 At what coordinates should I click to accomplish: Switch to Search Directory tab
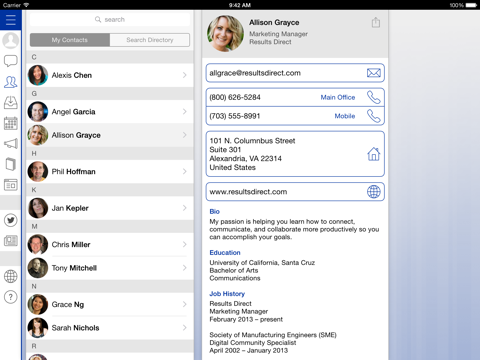(150, 40)
